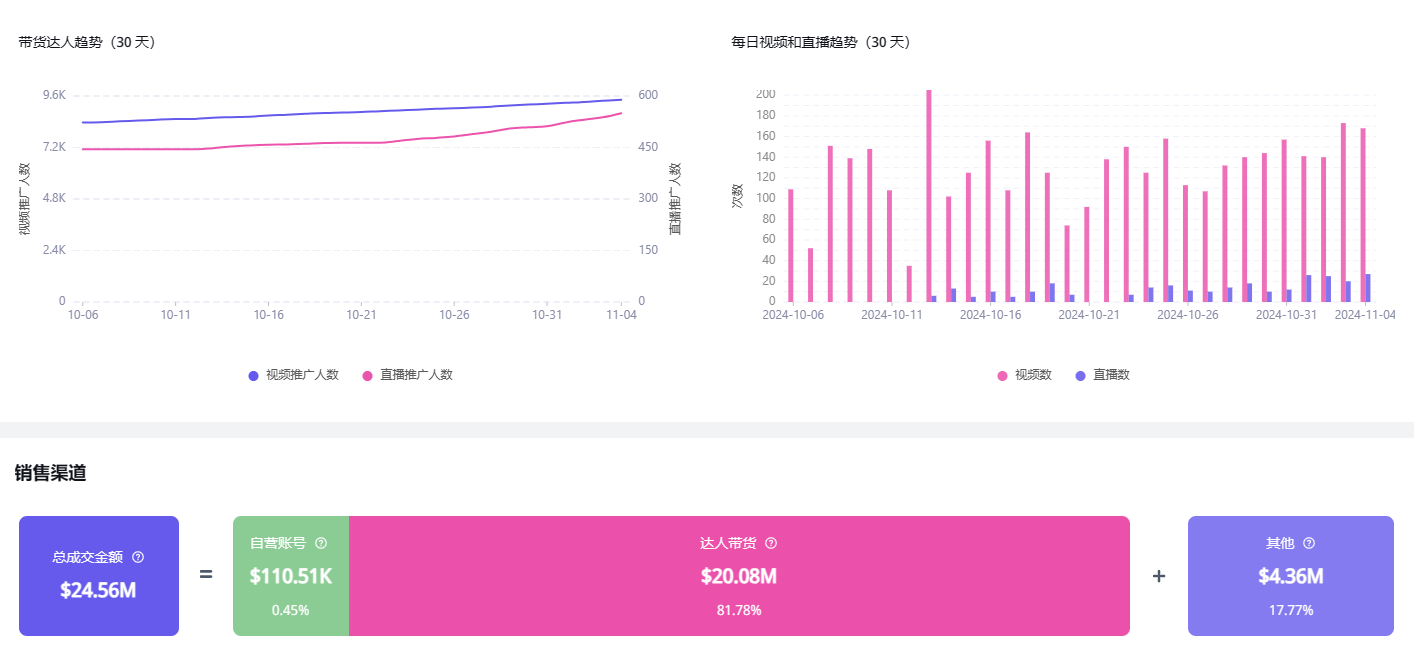Screen dimensions: 1414x663
Task: Click the 2024-10-21 axis date label
Action: click(1088, 314)
